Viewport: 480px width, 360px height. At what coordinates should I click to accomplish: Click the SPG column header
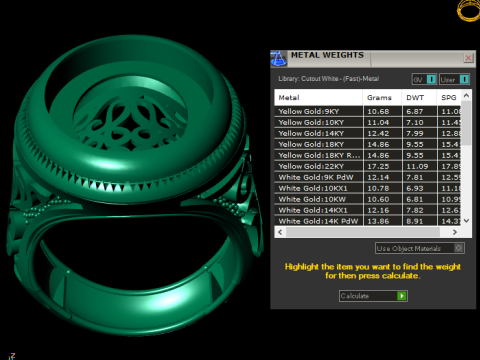tap(449, 98)
